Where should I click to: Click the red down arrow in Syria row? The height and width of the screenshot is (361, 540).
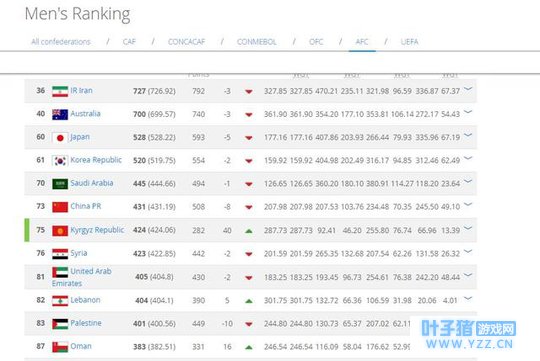click(x=249, y=254)
